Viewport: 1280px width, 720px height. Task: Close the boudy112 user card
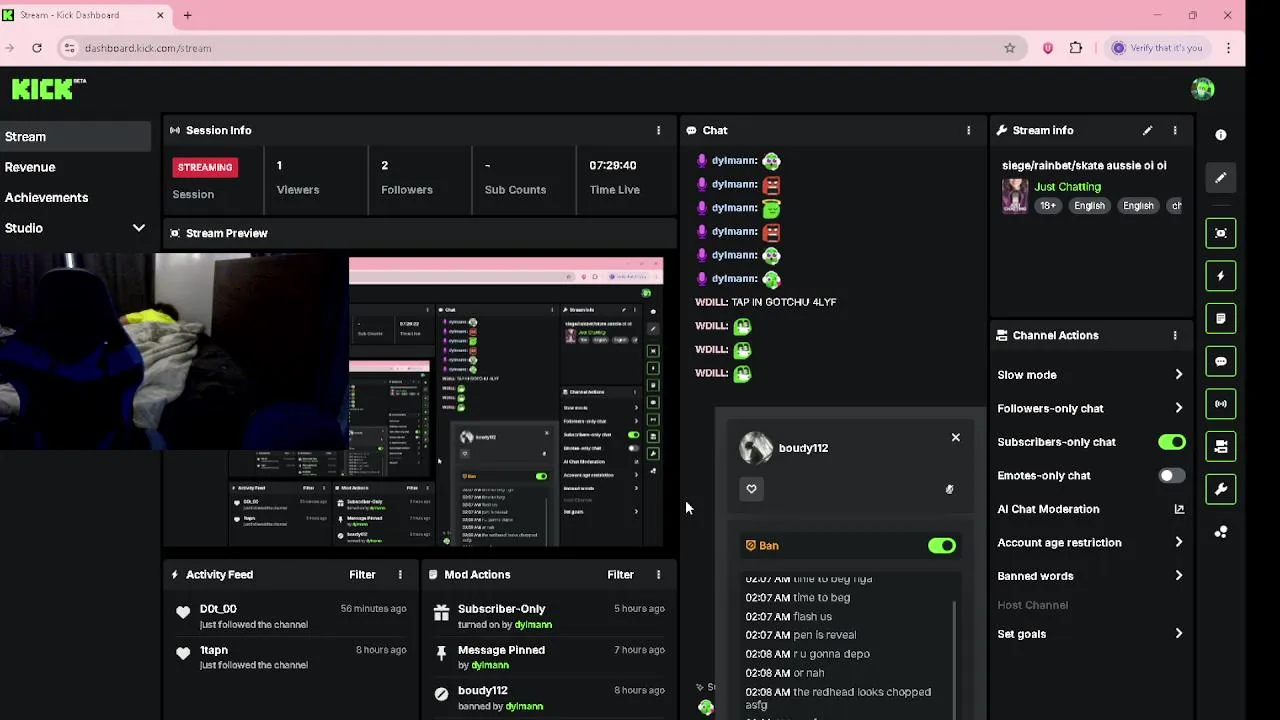pyautogui.click(x=955, y=437)
